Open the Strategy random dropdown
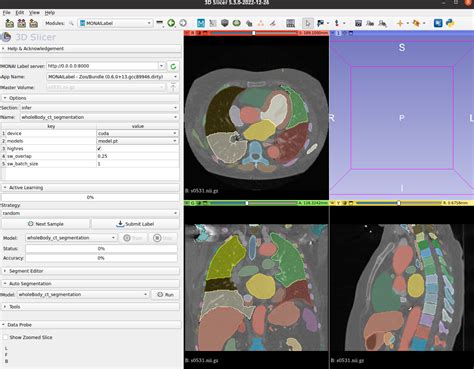The height and width of the screenshot is (369, 474). (x=90, y=213)
